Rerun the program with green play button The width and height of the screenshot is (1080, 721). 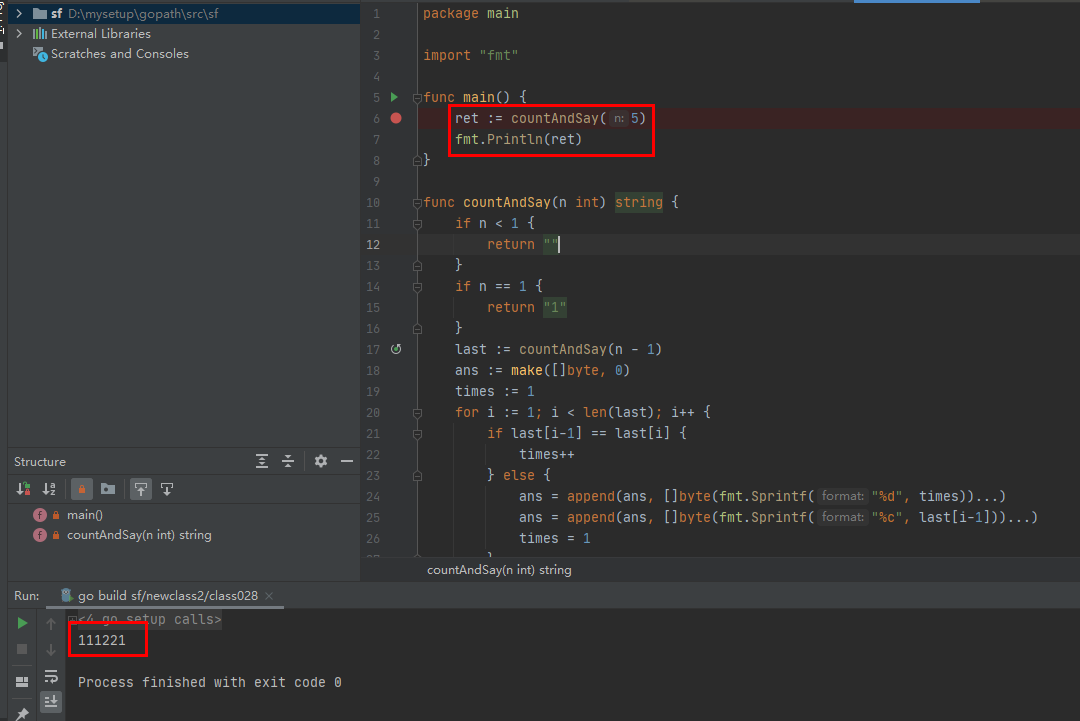[x=22, y=623]
